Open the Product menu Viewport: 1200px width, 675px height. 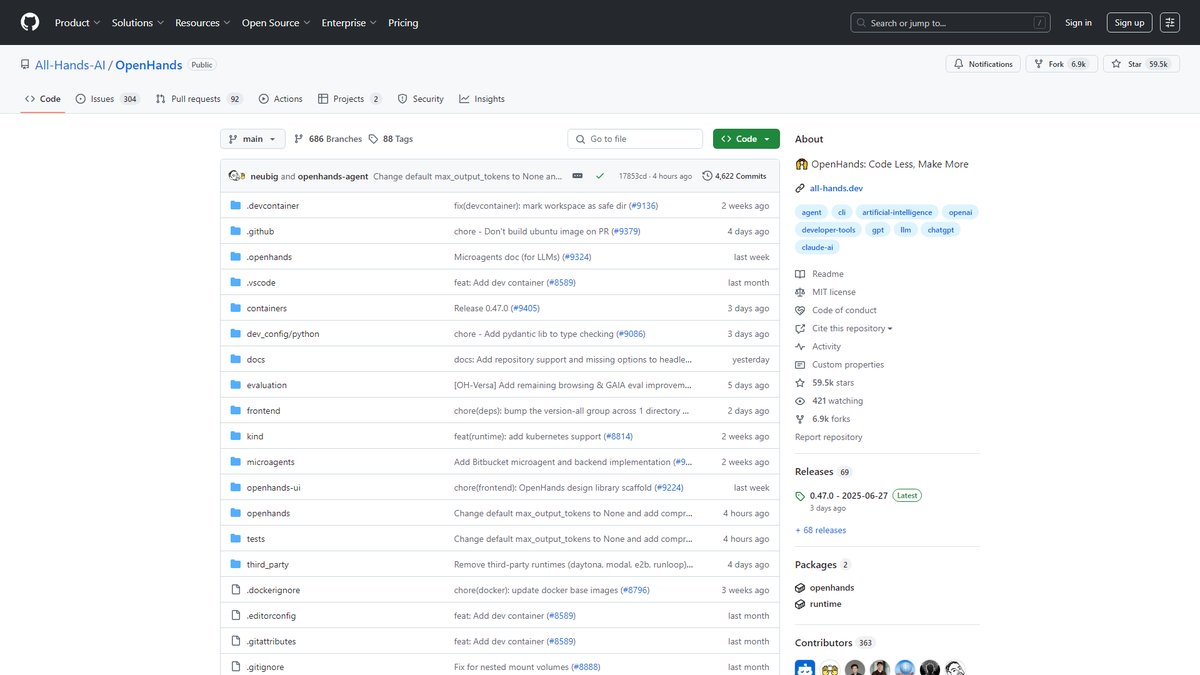click(77, 22)
